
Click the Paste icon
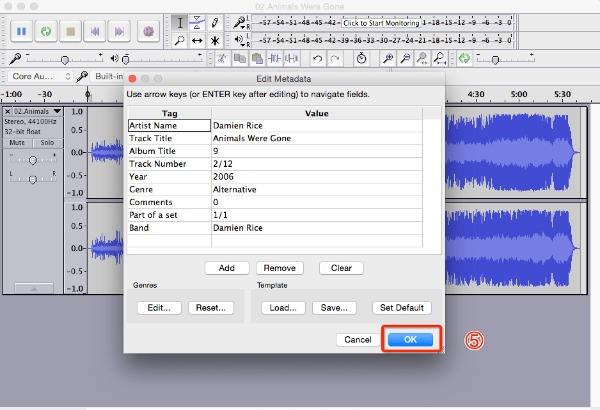click(x=258, y=59)
